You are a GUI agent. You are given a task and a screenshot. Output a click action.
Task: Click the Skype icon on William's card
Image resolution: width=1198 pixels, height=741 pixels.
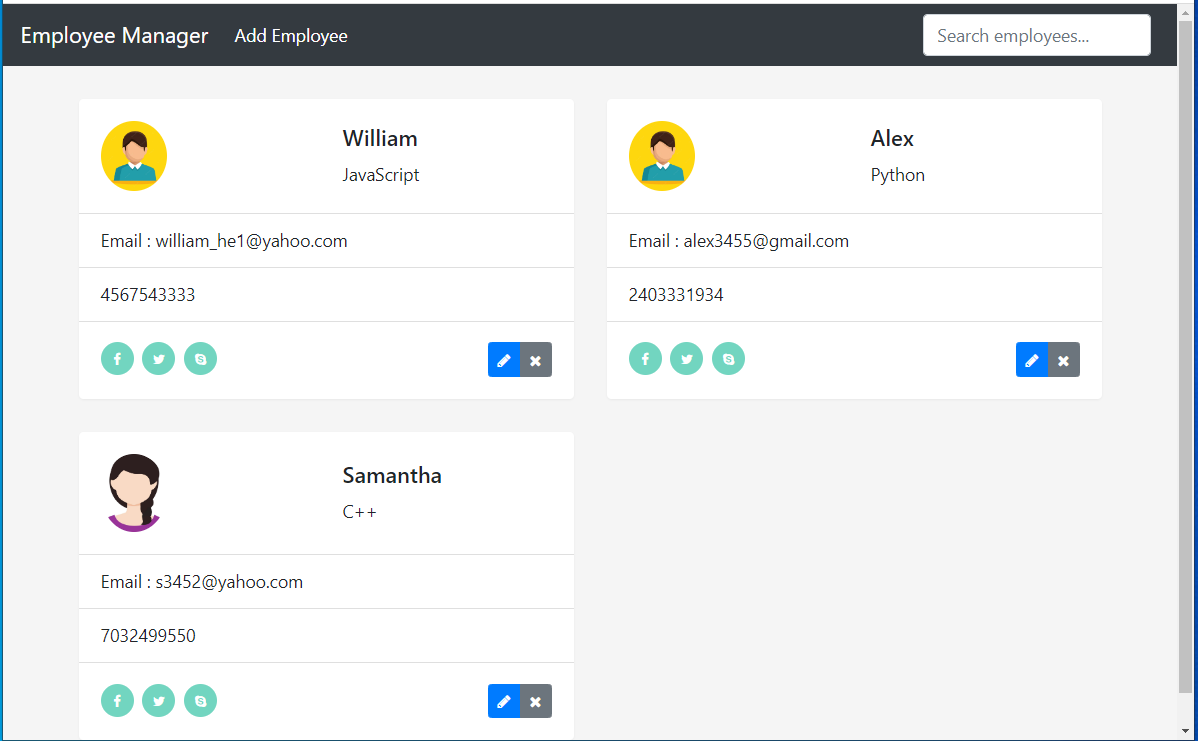[x=200, y=358]
